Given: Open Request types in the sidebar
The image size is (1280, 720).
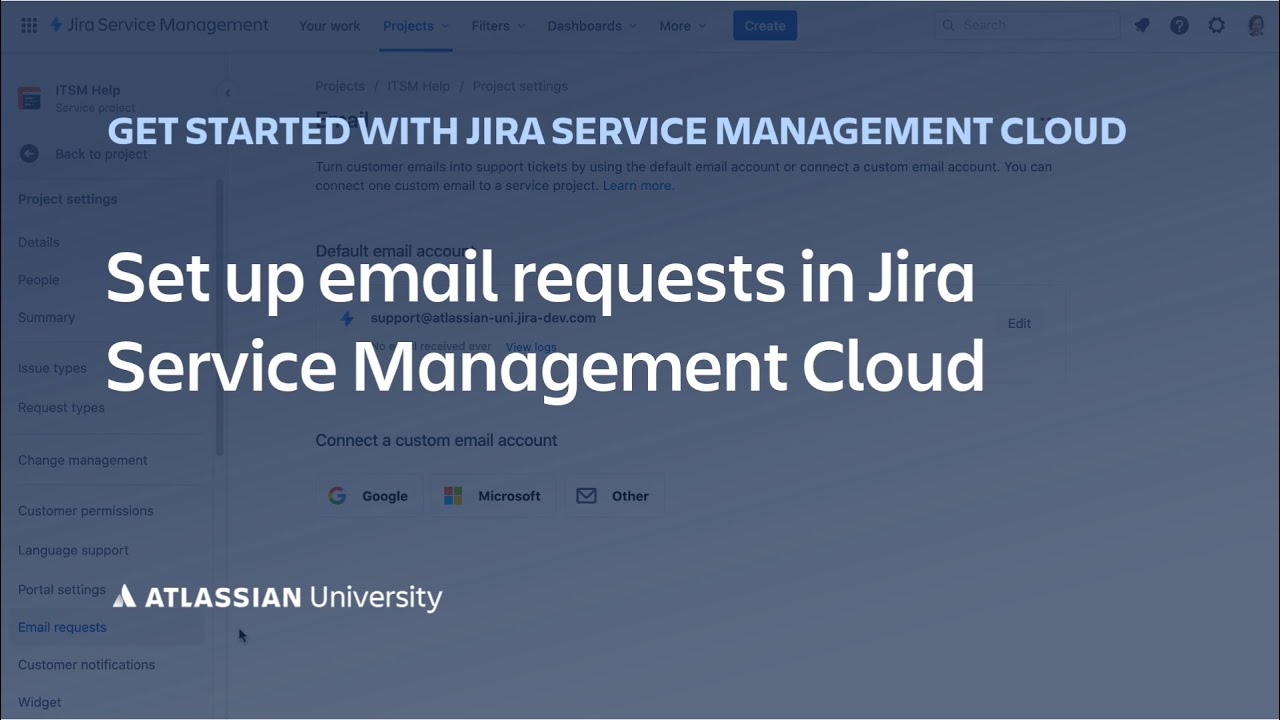Looking at the screenshot, I should coord(61,407).
